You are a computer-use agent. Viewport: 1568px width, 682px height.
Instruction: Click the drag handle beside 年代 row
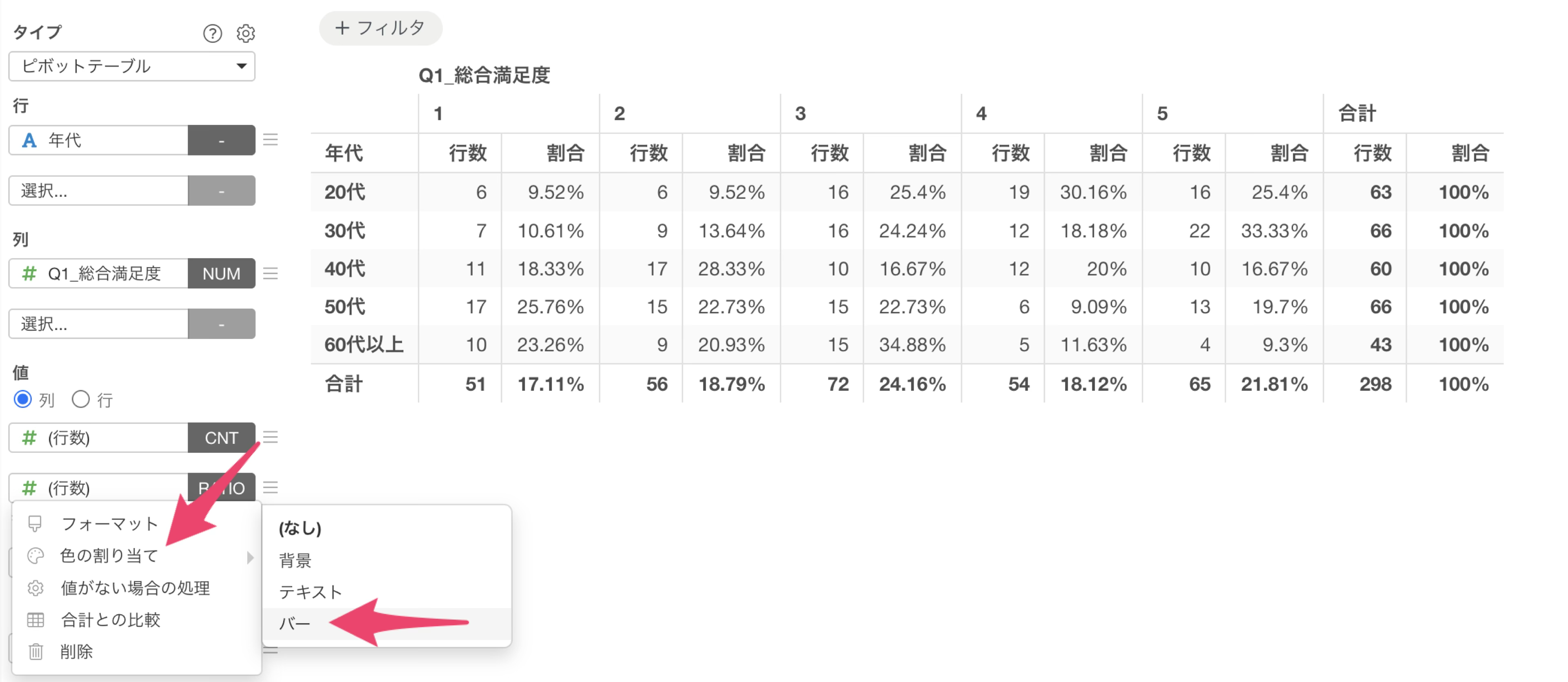click(271, 140)
